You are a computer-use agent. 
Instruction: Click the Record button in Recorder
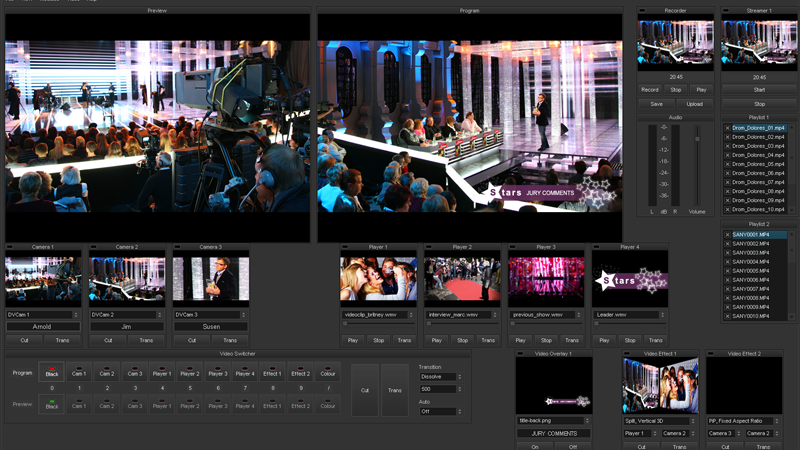tap(649, 90)
